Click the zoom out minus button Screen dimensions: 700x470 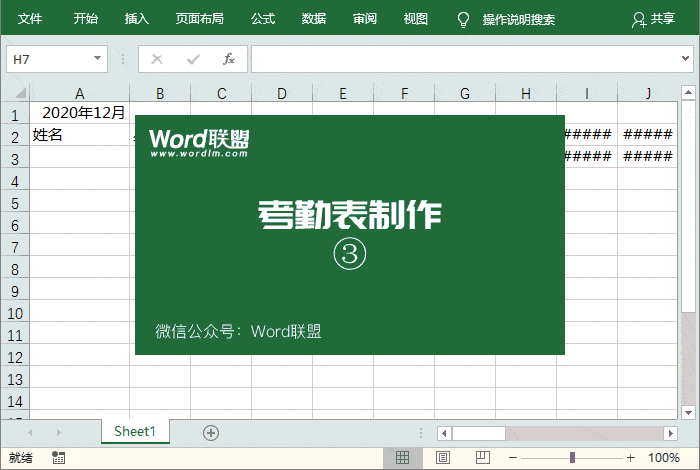(512, 458)
